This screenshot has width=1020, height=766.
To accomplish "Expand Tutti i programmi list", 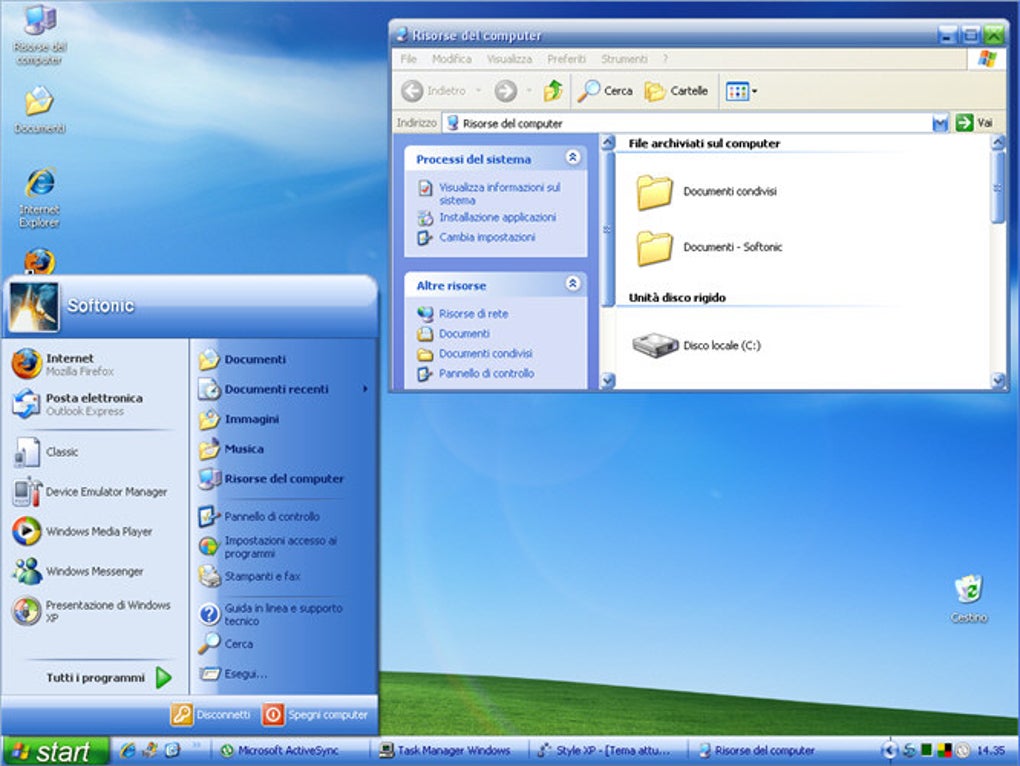I will click(x=109, y=678).
